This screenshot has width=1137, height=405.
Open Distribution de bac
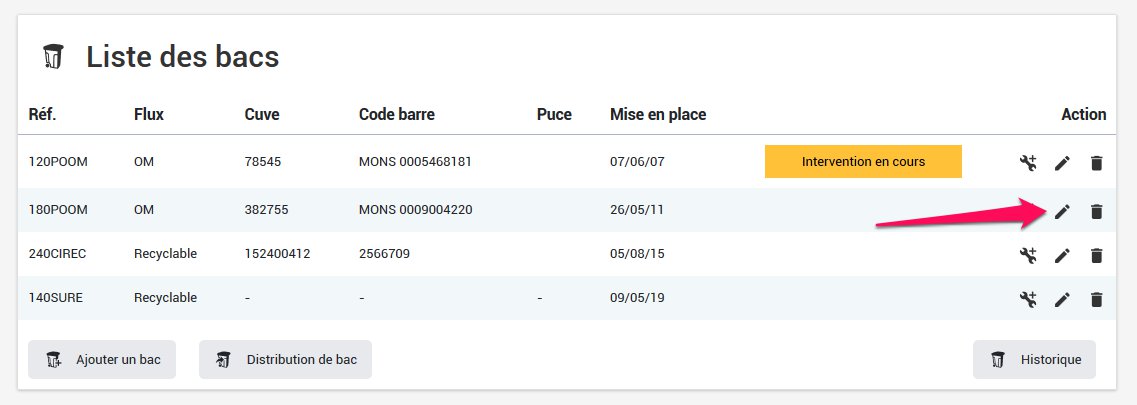click(x=285, y=360)
